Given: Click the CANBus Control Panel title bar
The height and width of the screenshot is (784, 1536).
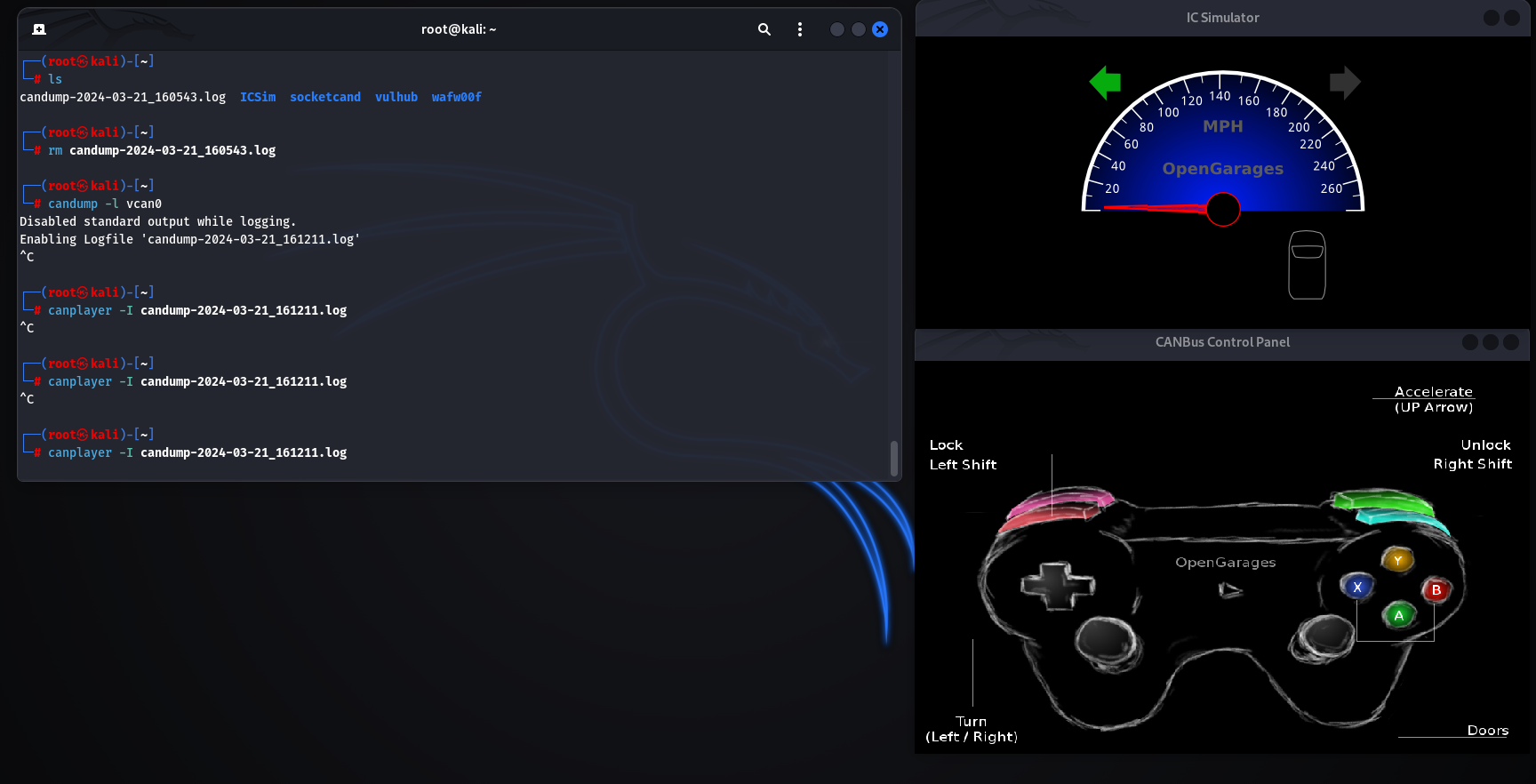Looking at the screenshot, I should tap(1222, 342).
